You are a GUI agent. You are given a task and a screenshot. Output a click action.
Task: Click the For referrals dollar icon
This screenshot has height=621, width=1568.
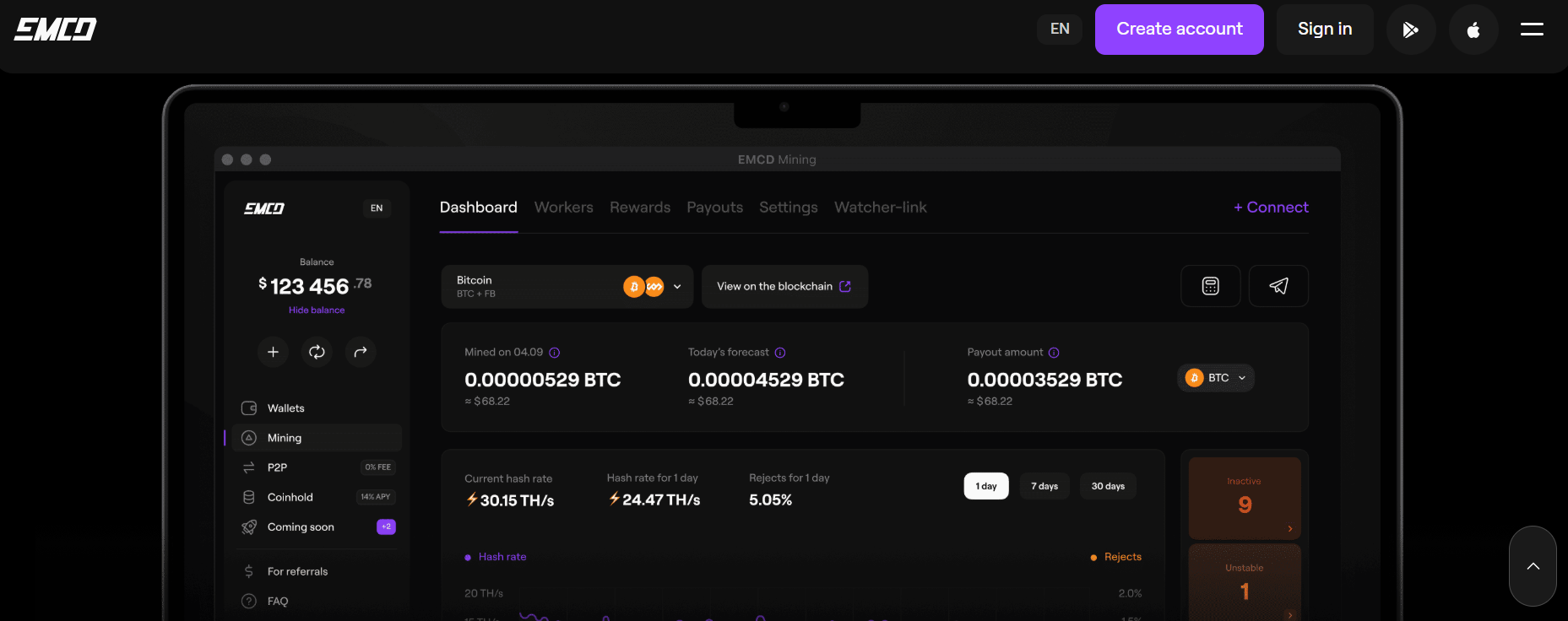pyautogui.click(x=249, y=571)
